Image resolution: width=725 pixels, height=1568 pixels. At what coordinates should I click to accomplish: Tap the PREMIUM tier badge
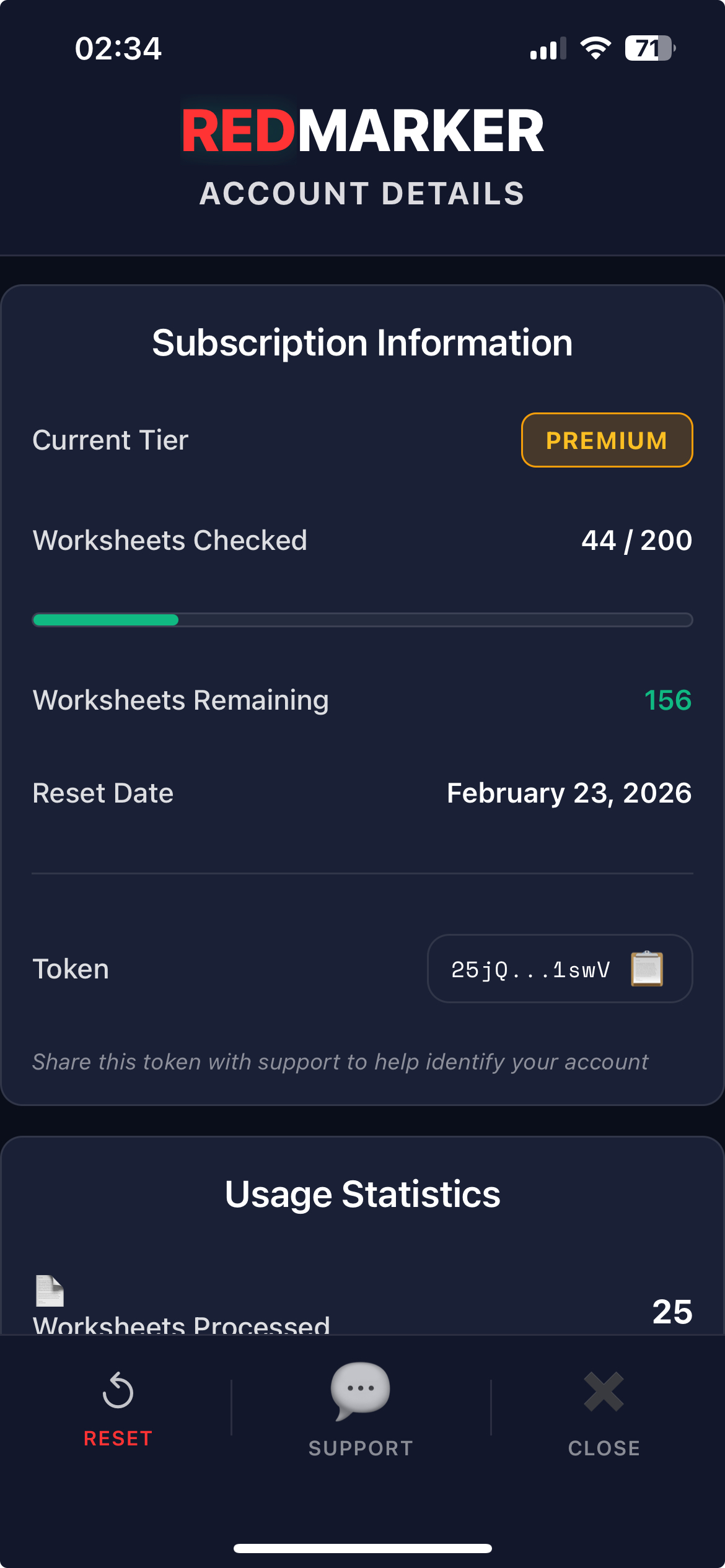(x=606, y=440)
